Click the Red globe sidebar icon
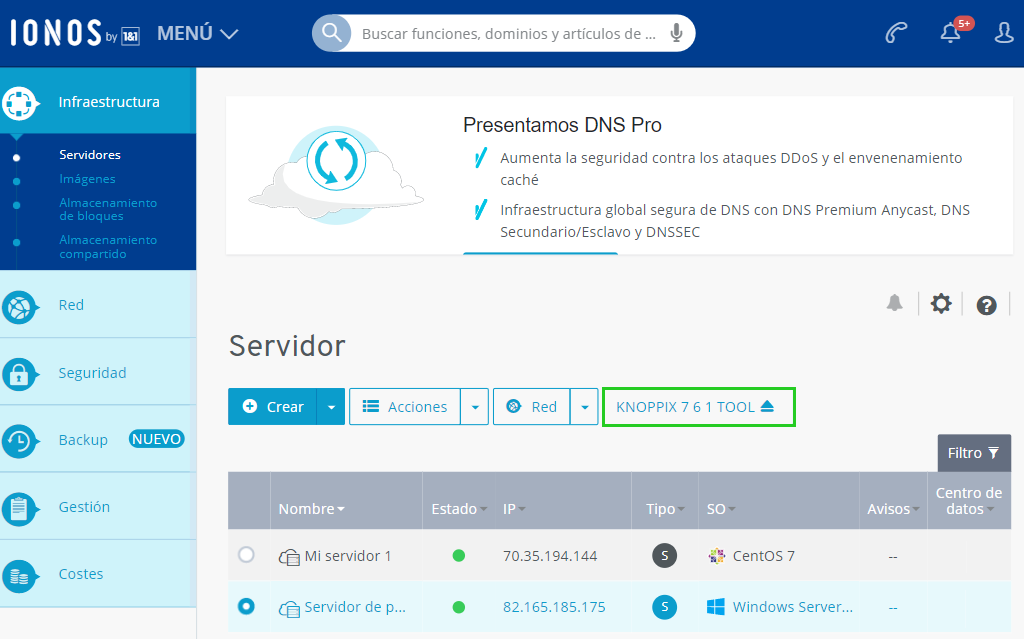 click(19, 306)
